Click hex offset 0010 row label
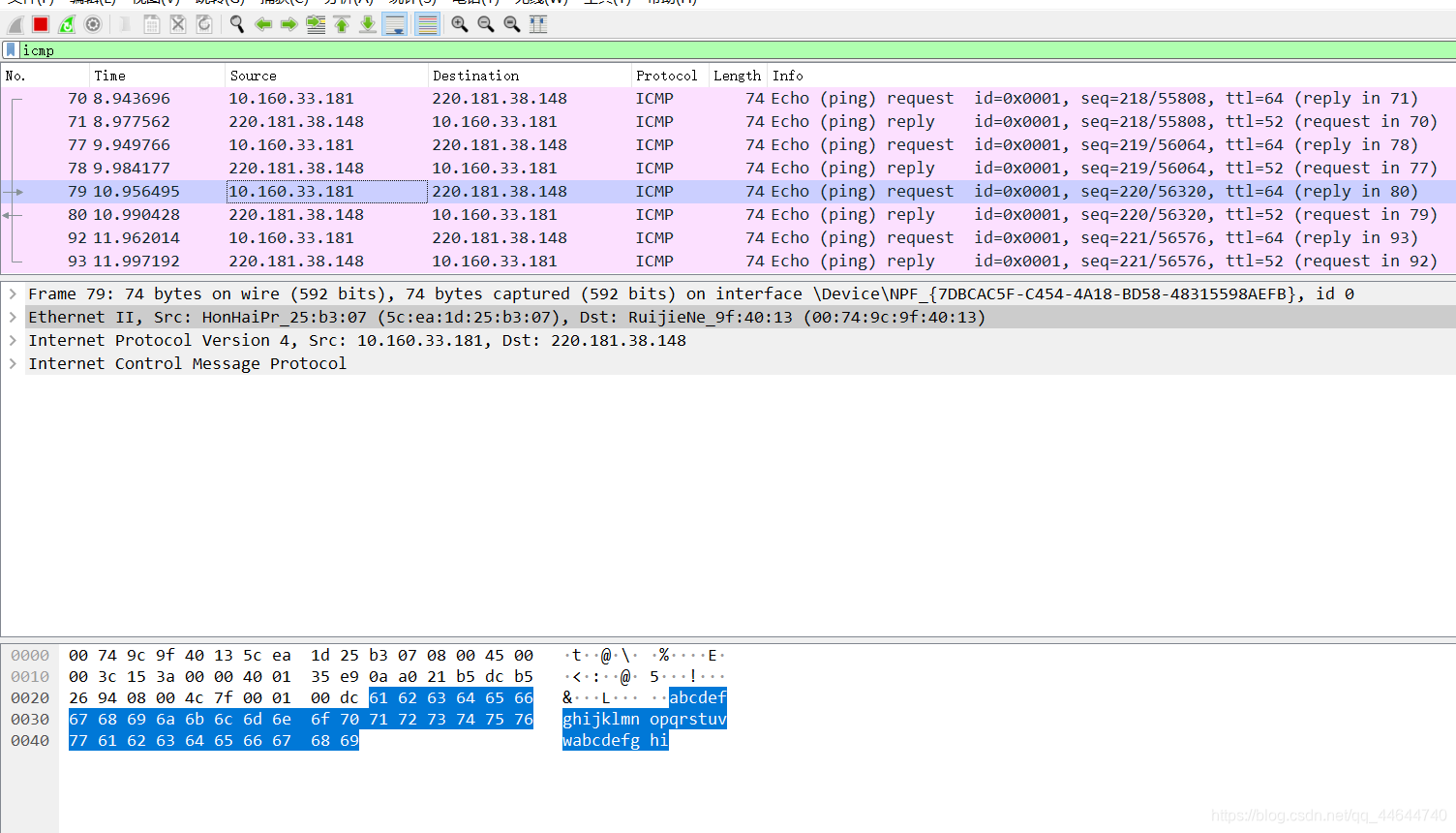The image size is (1456, 833). 30,677
